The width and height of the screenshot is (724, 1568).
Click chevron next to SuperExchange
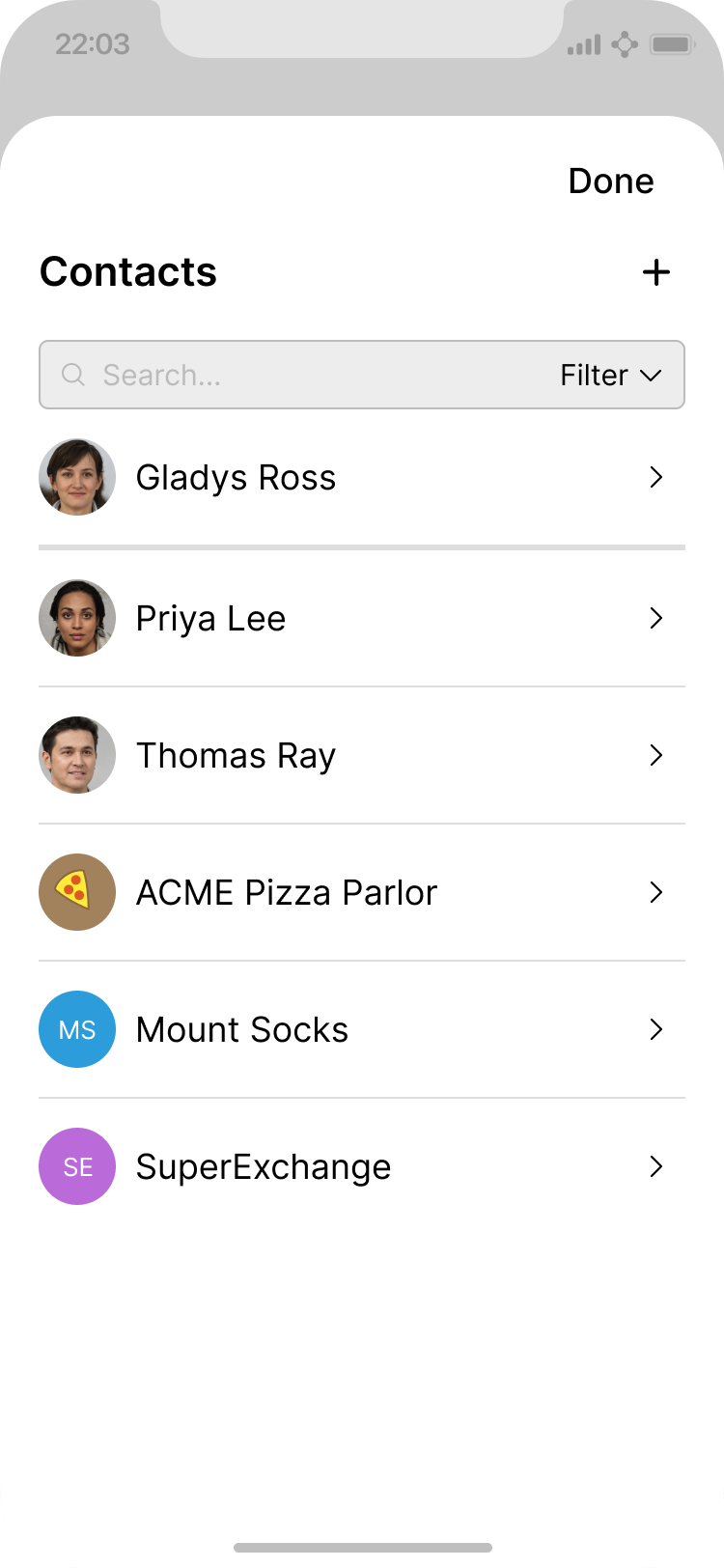coord(656,1166)
